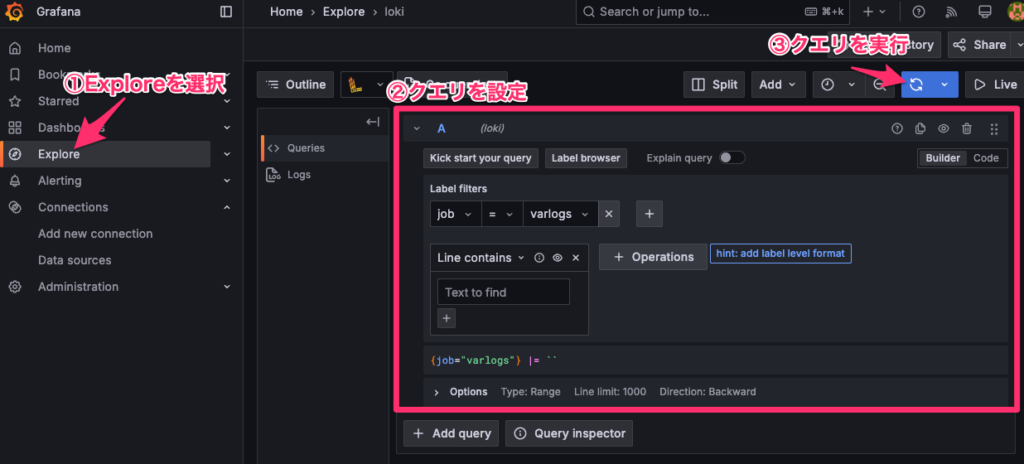
Task: Click the Share button
Action: (x=980, y=45)
